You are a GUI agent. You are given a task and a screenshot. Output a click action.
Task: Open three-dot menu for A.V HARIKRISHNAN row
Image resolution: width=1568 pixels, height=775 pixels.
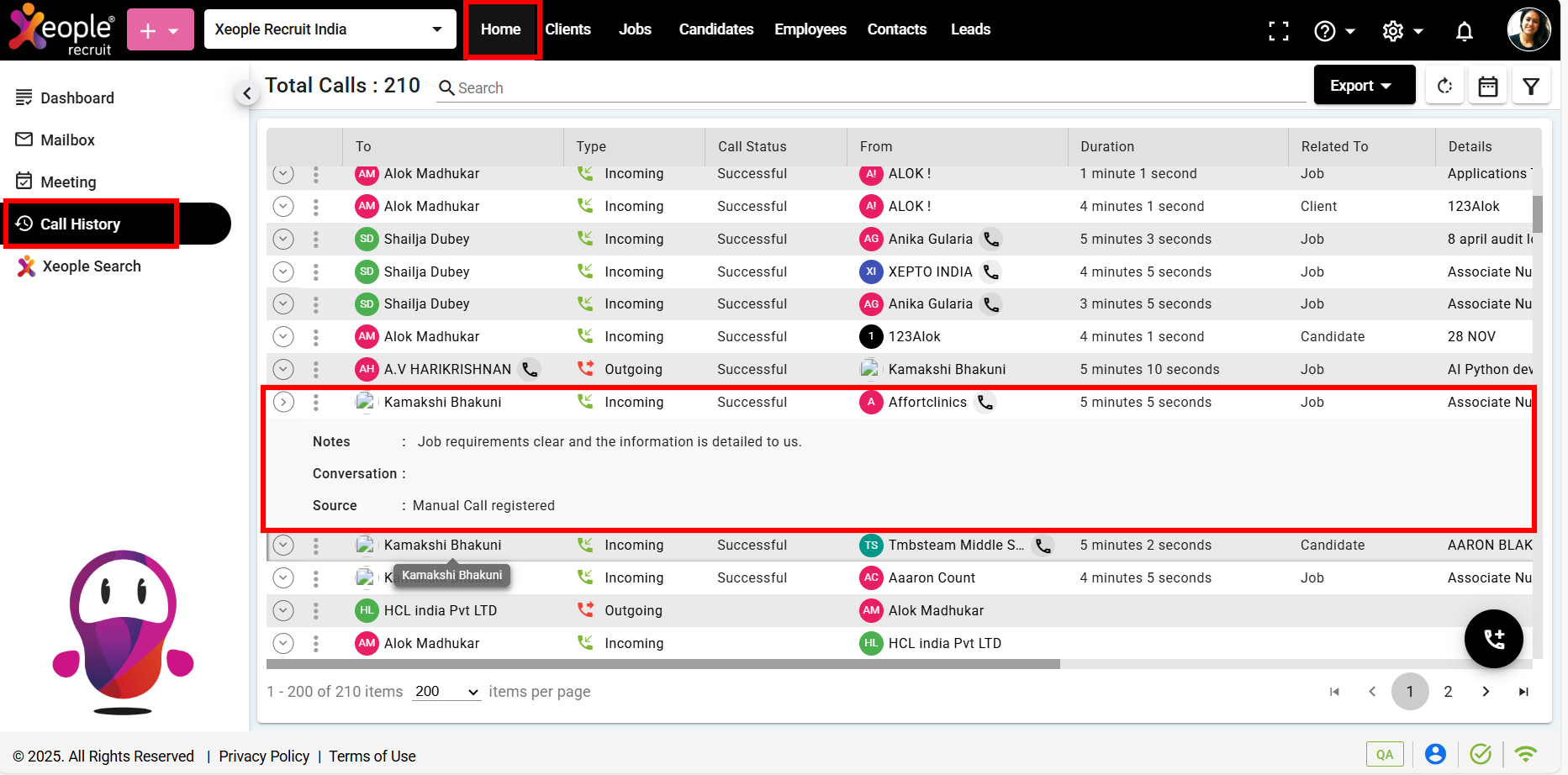[316, 370]
